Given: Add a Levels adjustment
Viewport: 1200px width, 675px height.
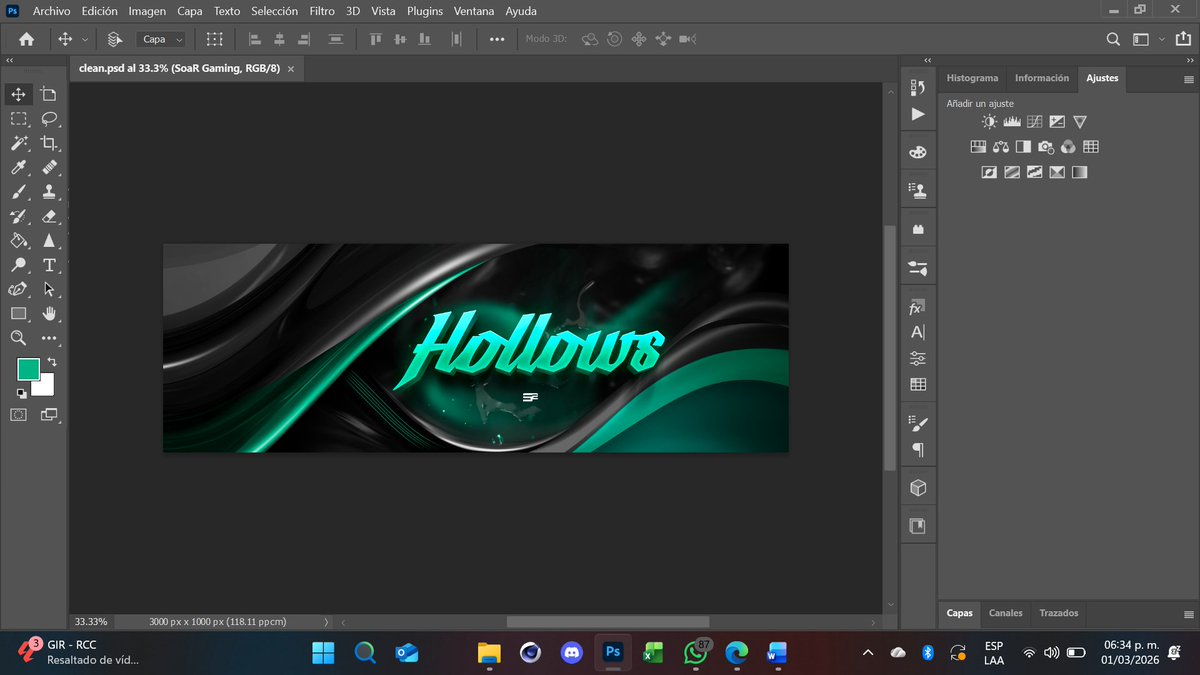Looking at the screenshot, I should click(1011, 122).
